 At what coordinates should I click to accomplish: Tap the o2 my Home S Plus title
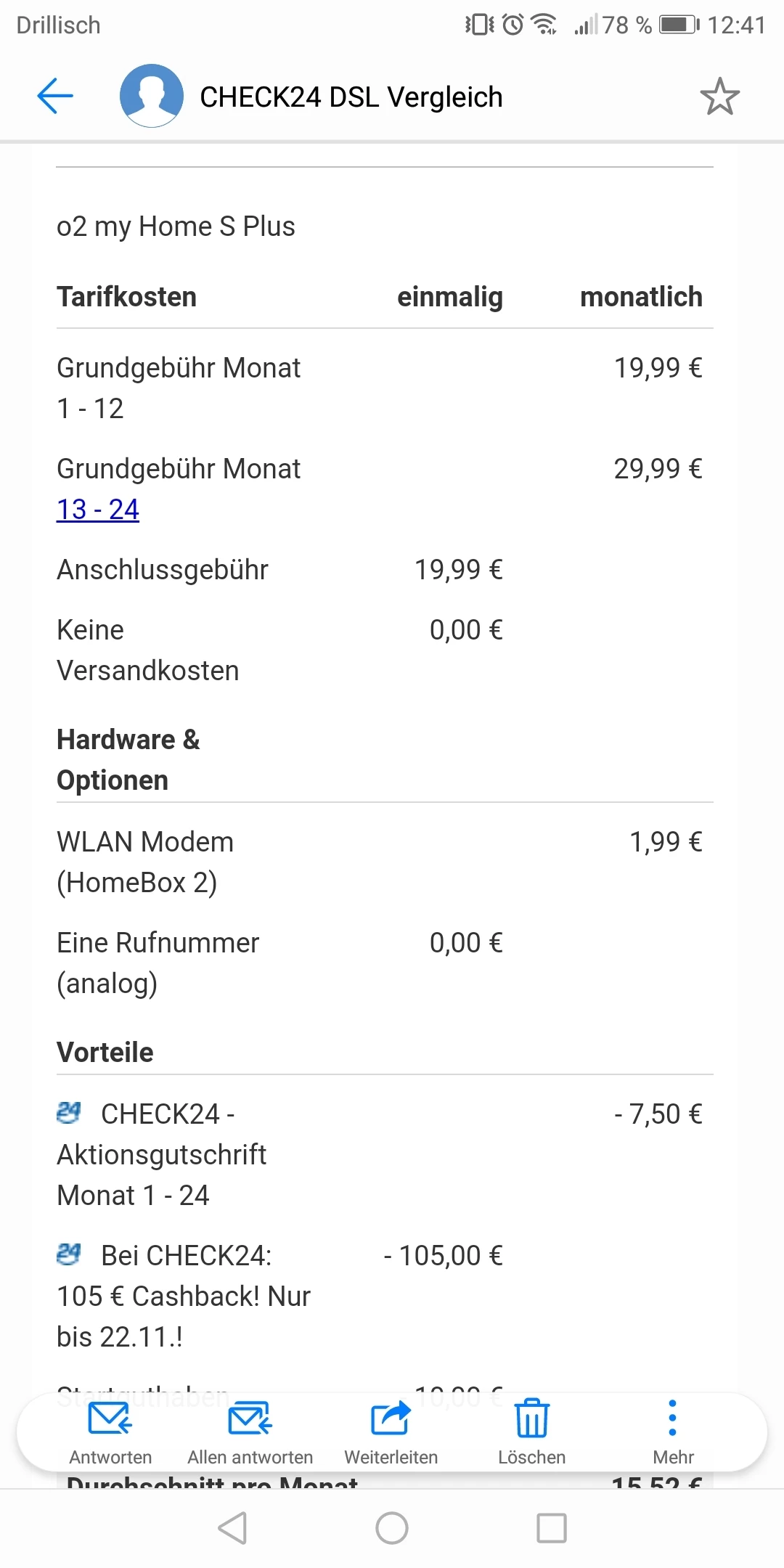(x=176, y=226)
